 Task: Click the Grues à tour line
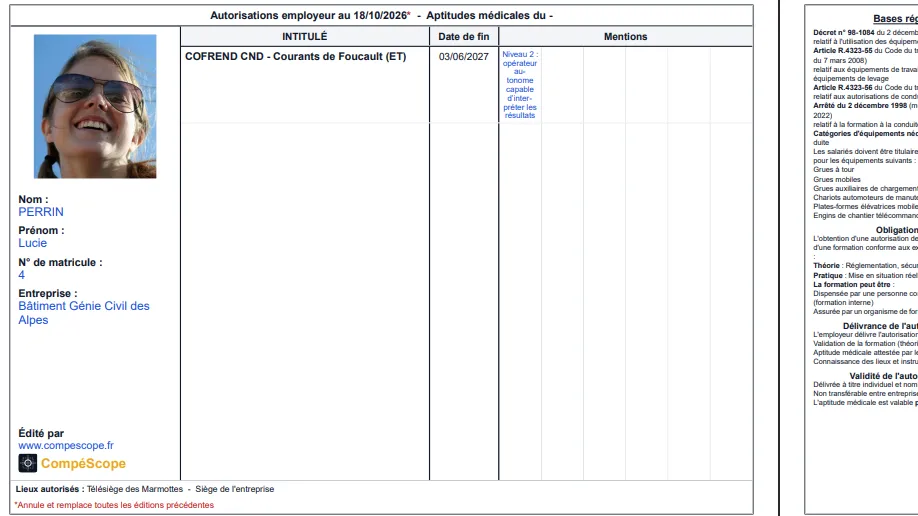tap(834, 170)
